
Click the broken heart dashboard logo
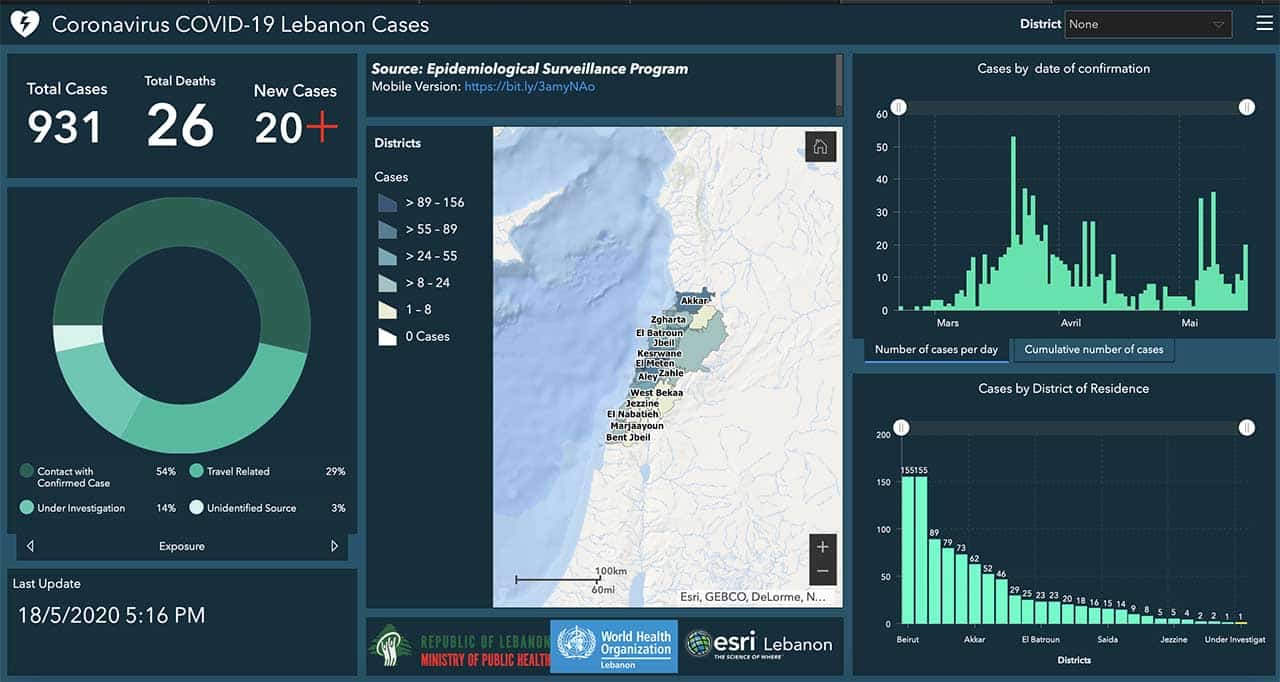24,24
